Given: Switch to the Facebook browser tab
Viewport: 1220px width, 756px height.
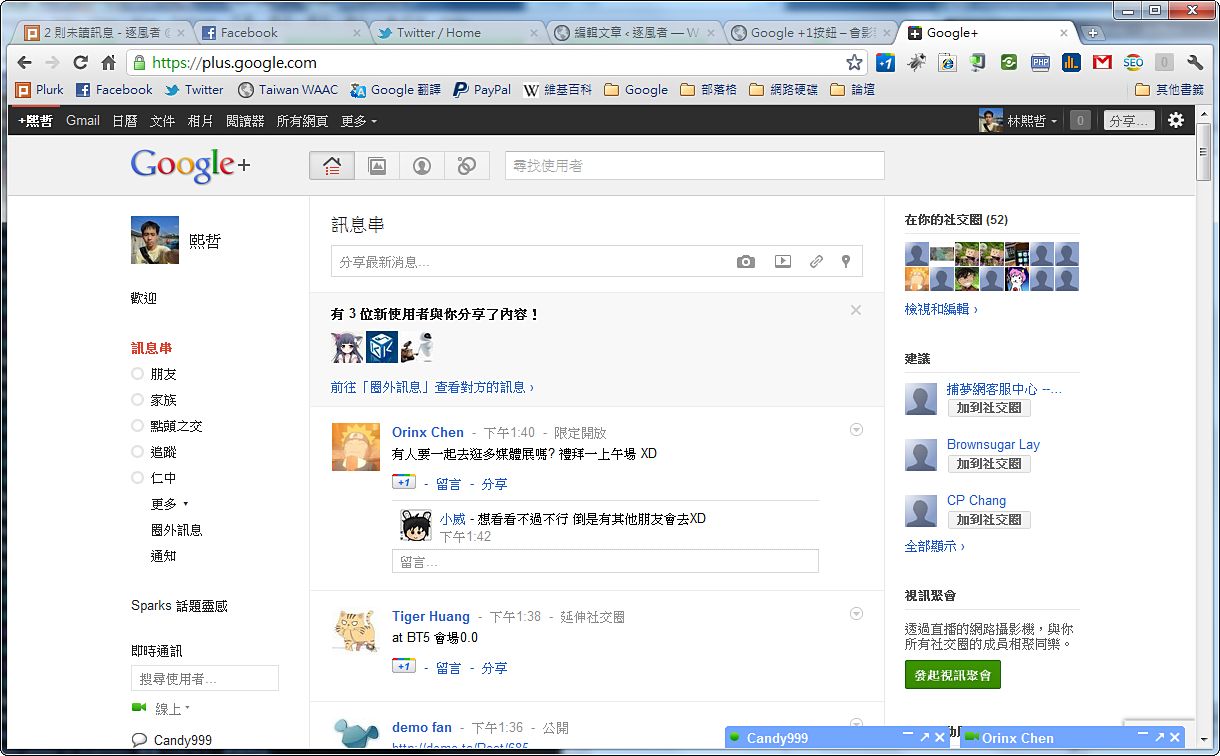Looking at the screenshot, I should click(281, 32).
